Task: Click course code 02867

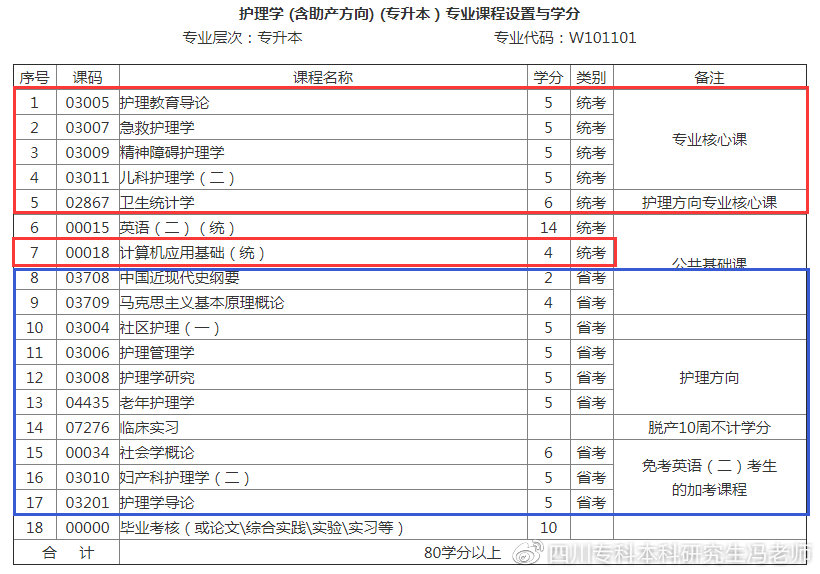Action: [87, 202]
